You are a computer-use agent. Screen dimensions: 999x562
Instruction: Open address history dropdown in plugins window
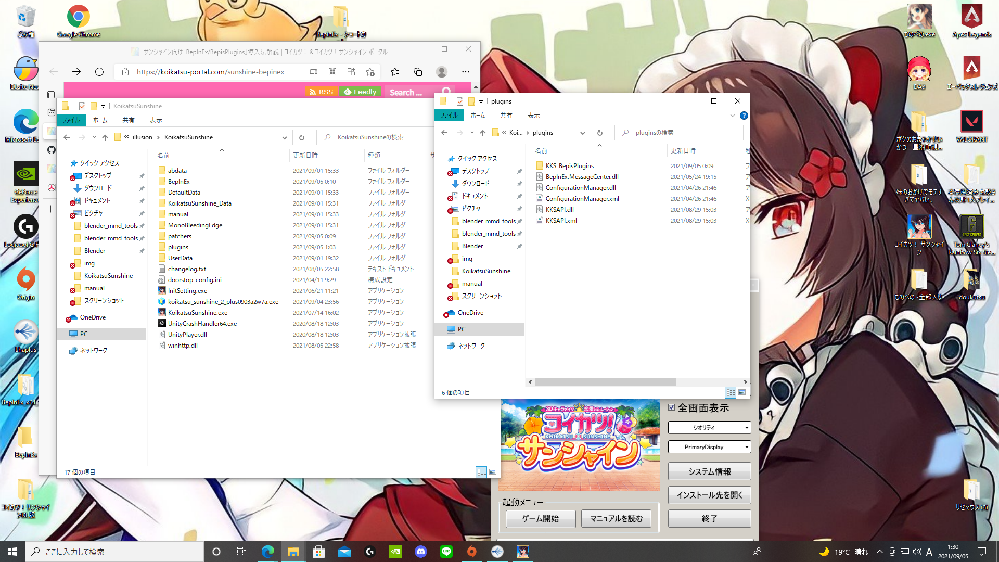coord(582,133)
